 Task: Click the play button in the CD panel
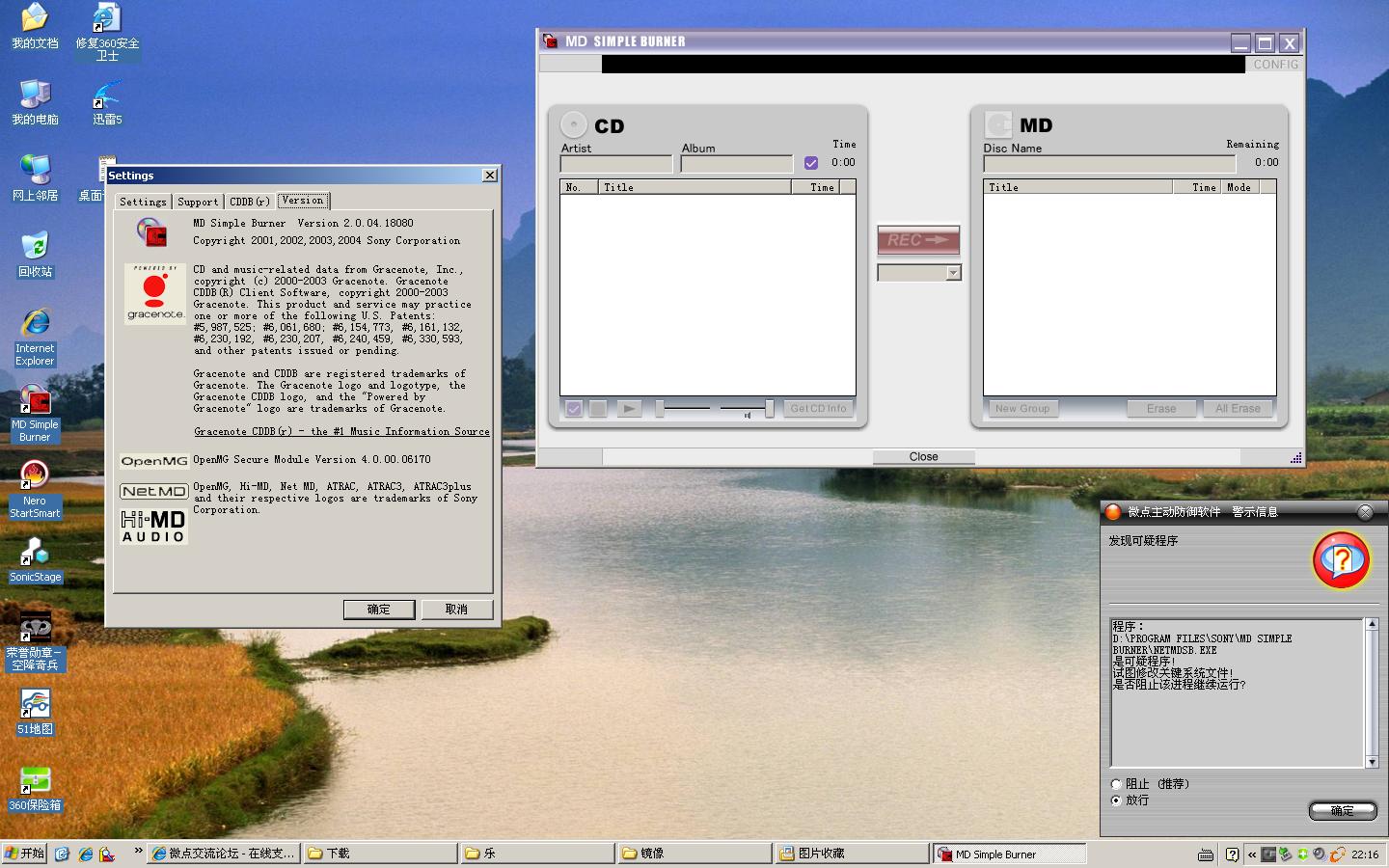[x=629, y=409]
